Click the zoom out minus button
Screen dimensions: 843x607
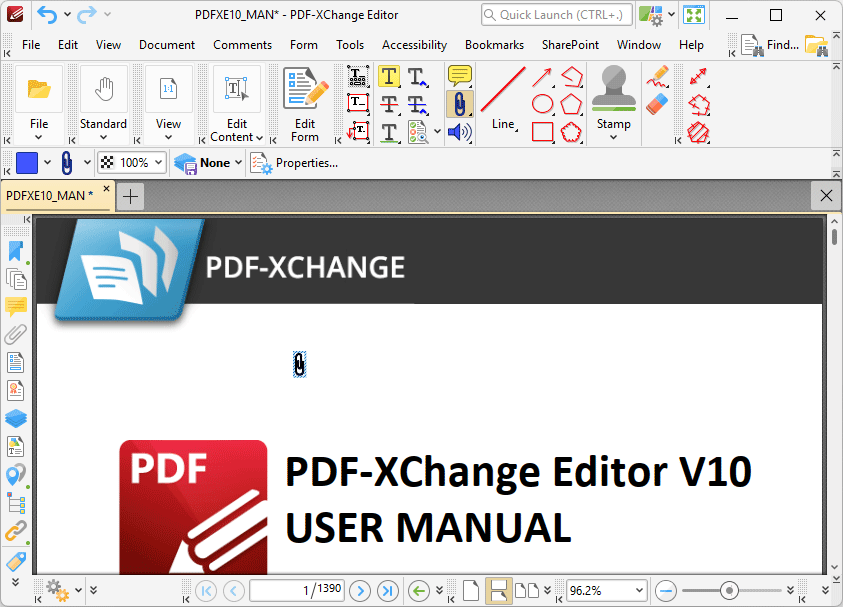point(666,591)
